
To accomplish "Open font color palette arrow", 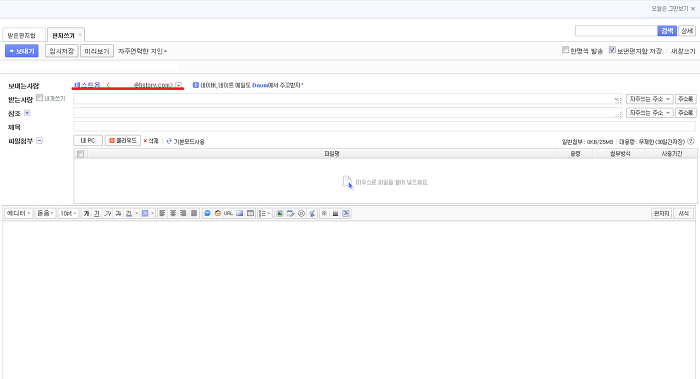I will (x=137, y=214).
